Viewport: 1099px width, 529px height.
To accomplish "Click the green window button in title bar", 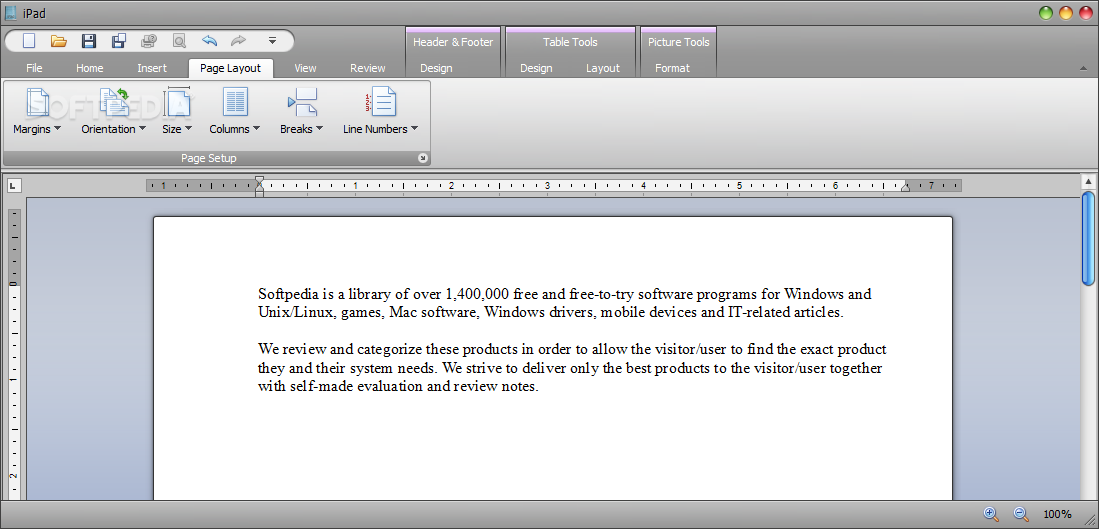I will (1046, 13).
